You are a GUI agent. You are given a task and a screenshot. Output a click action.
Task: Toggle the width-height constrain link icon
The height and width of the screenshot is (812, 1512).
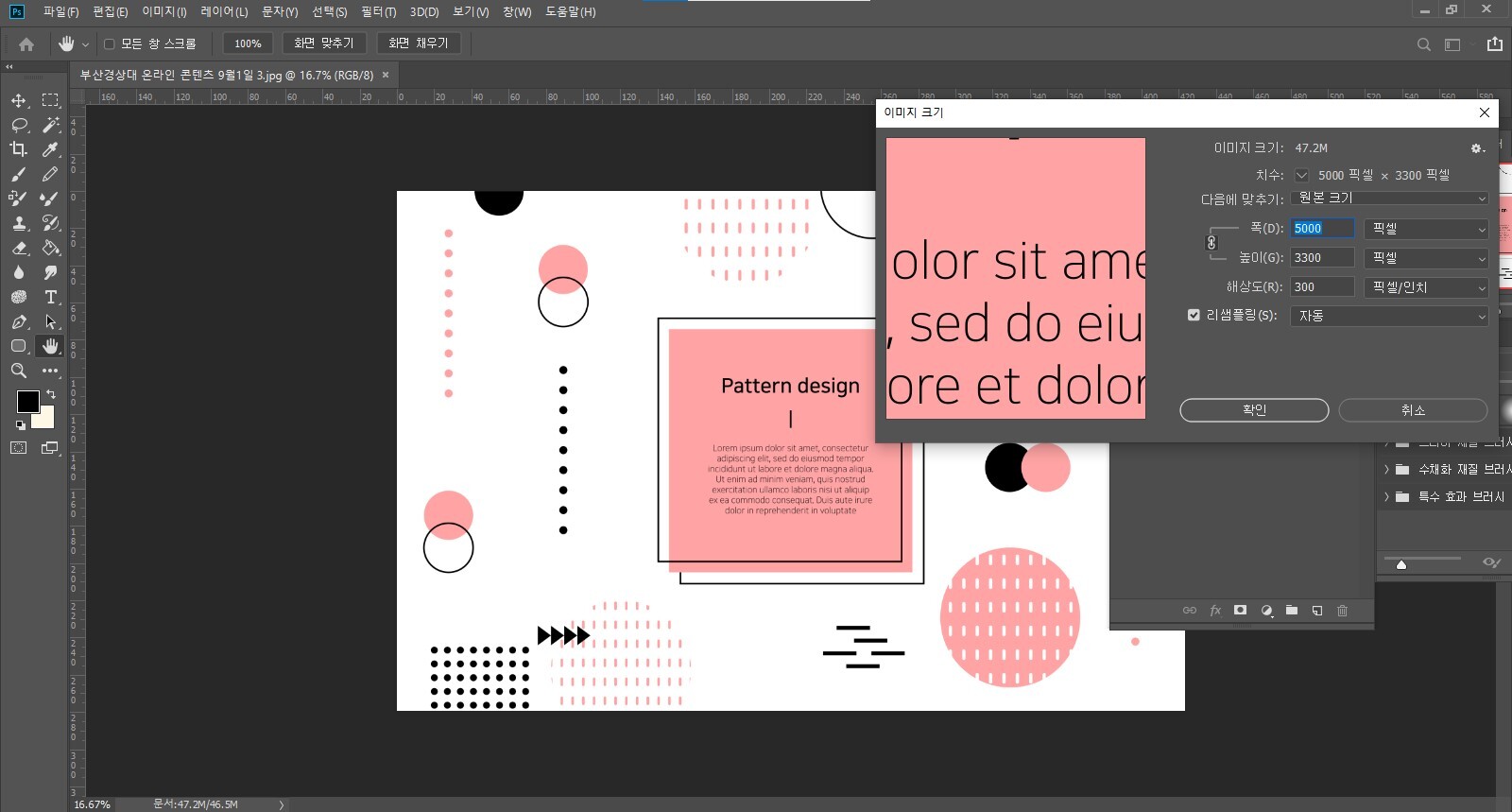pos(1211,243)
